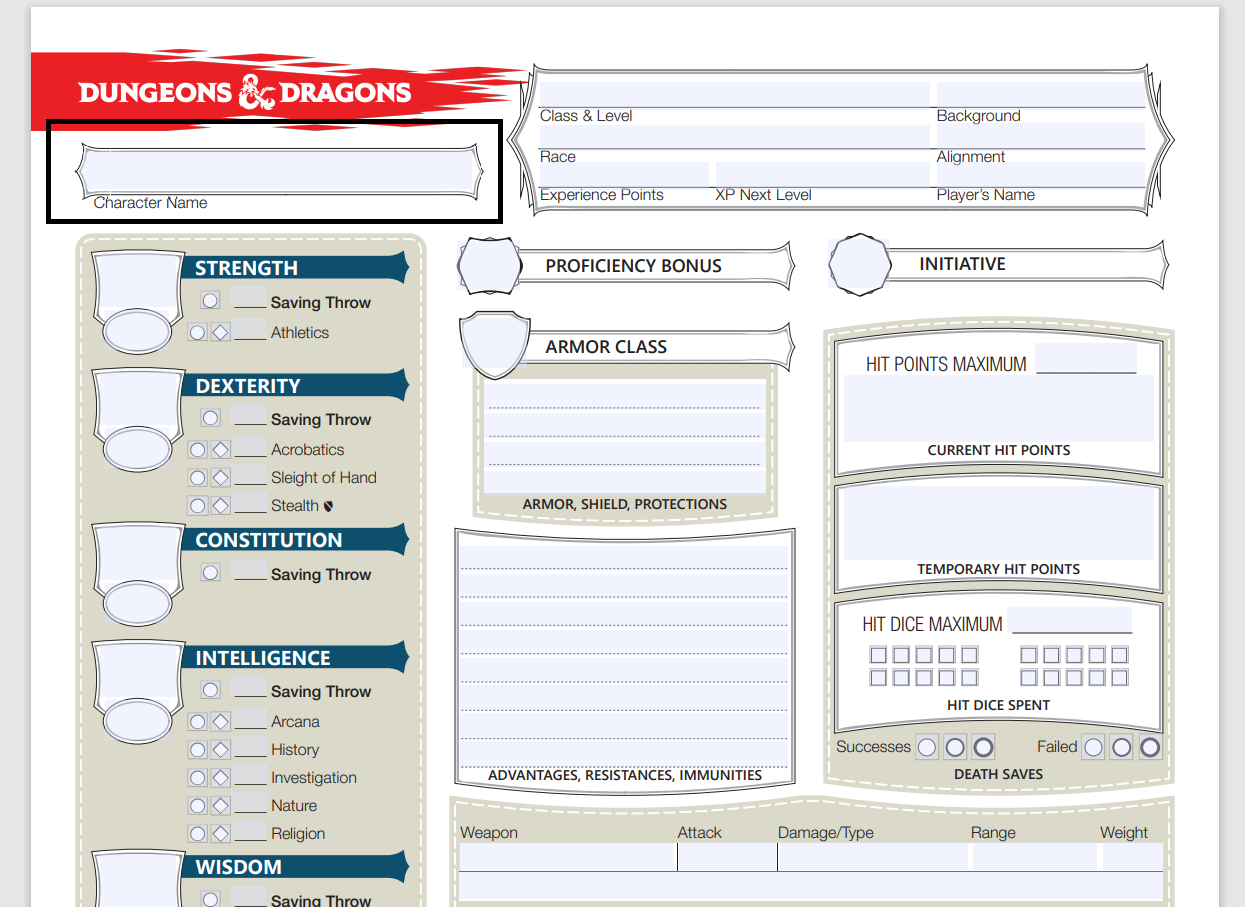1245x907 pixels.
Task: Click the XP Next Level field
Action: tap(822, 175)
